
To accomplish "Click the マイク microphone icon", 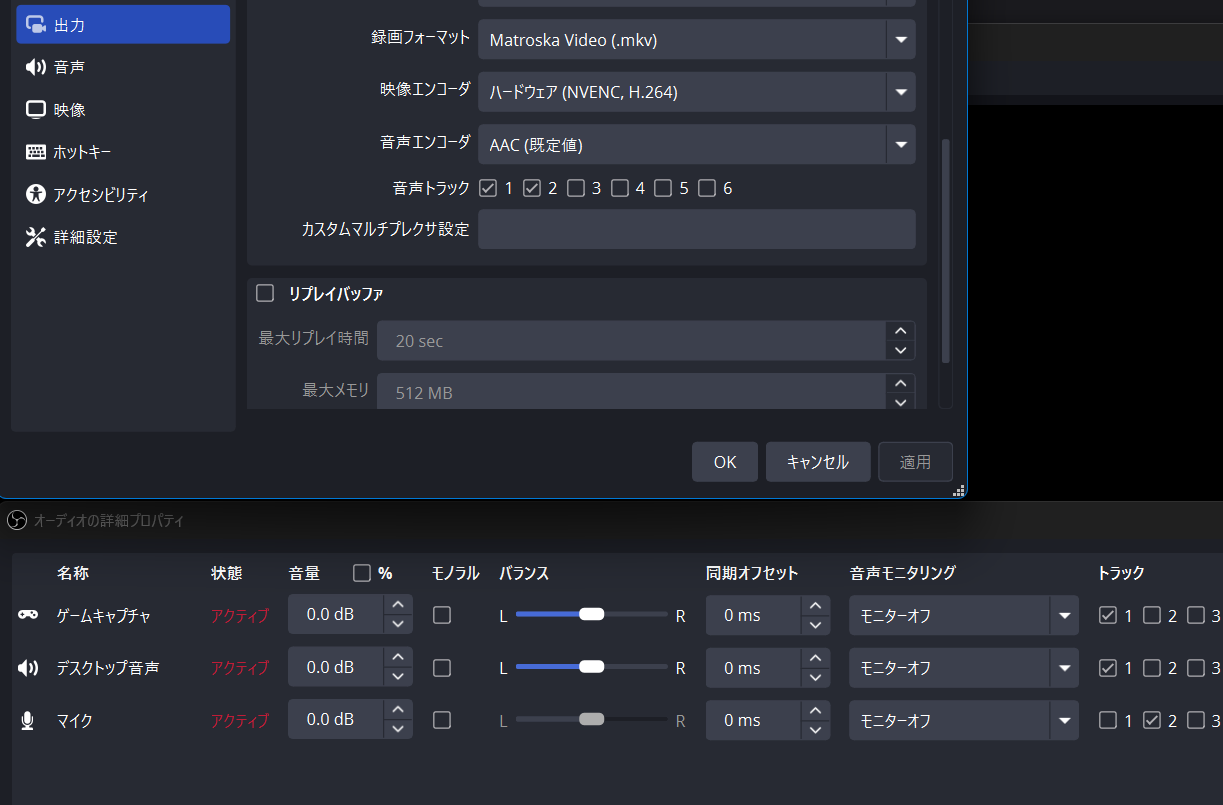I will click(x=27, y=719).
